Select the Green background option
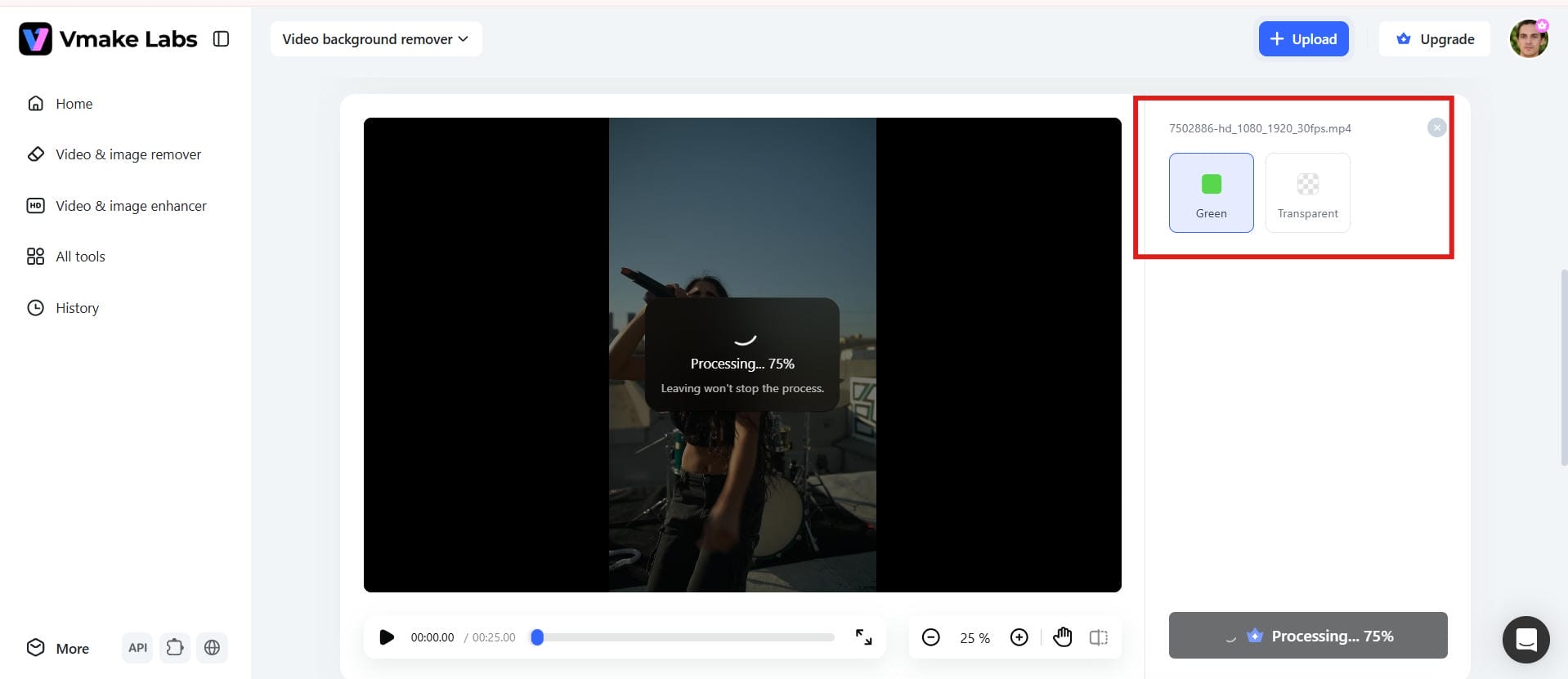1568x679 pixels. click(1211, 193)
